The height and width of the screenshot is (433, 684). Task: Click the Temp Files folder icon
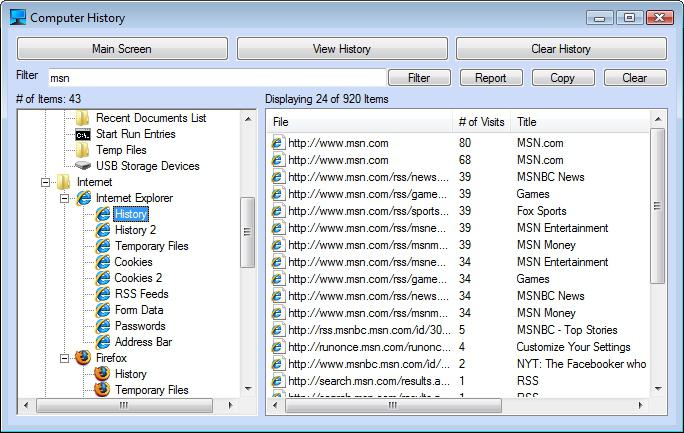(82, 150)
